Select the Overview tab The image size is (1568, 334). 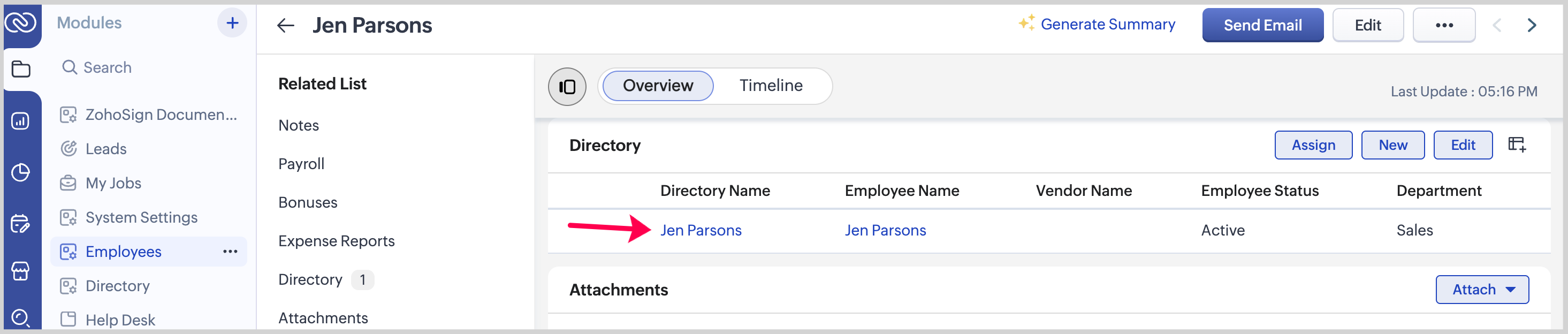[x=657, y=86]
